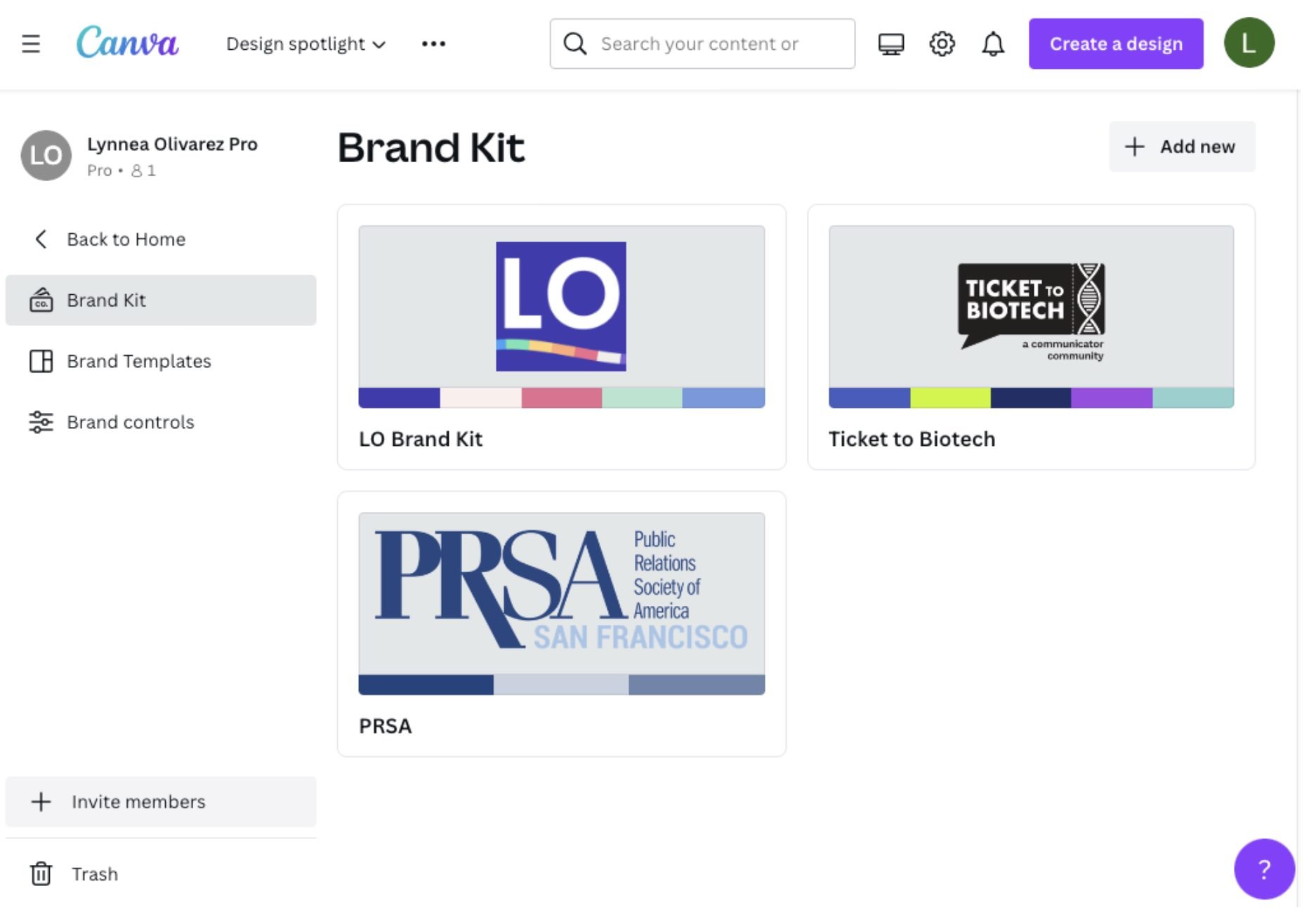Click the plus icon beside Invite members
This screenshot has height=924, width=1309.
pyautogui.click(x=41, y=802)
